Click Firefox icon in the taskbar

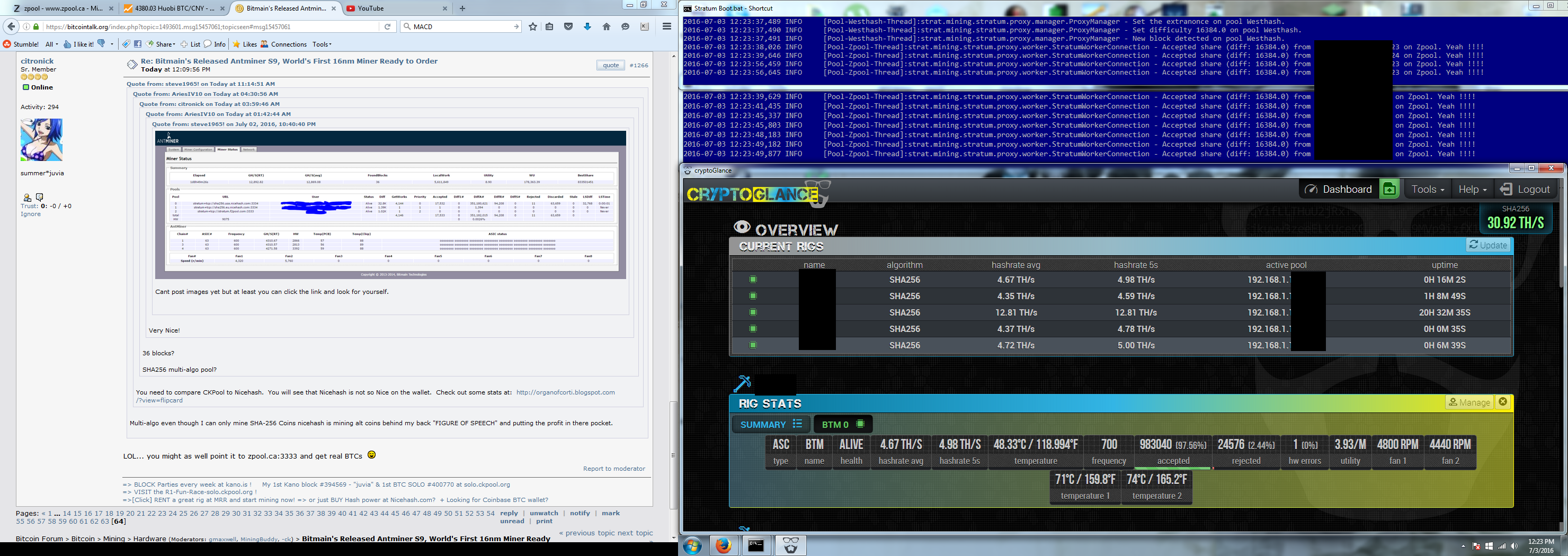[723, 545]
